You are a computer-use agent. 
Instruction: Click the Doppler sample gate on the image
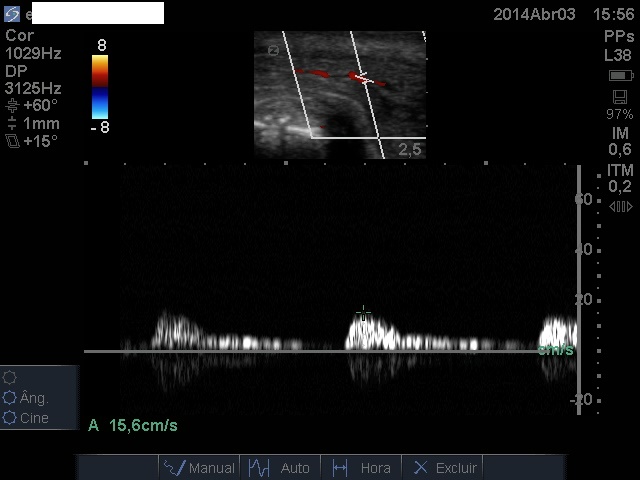pos(364,77)
